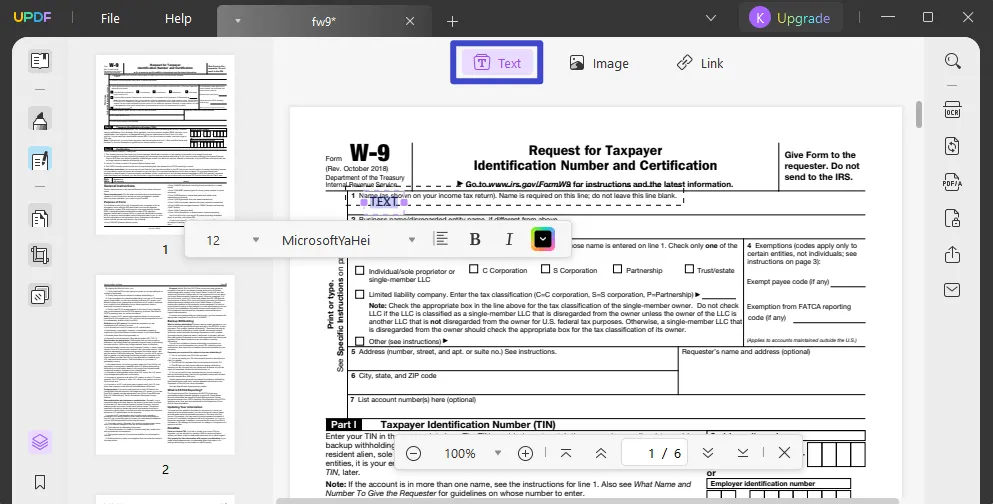Close the floating page navigation bar
Screen dimensions: 993x504
784,453
